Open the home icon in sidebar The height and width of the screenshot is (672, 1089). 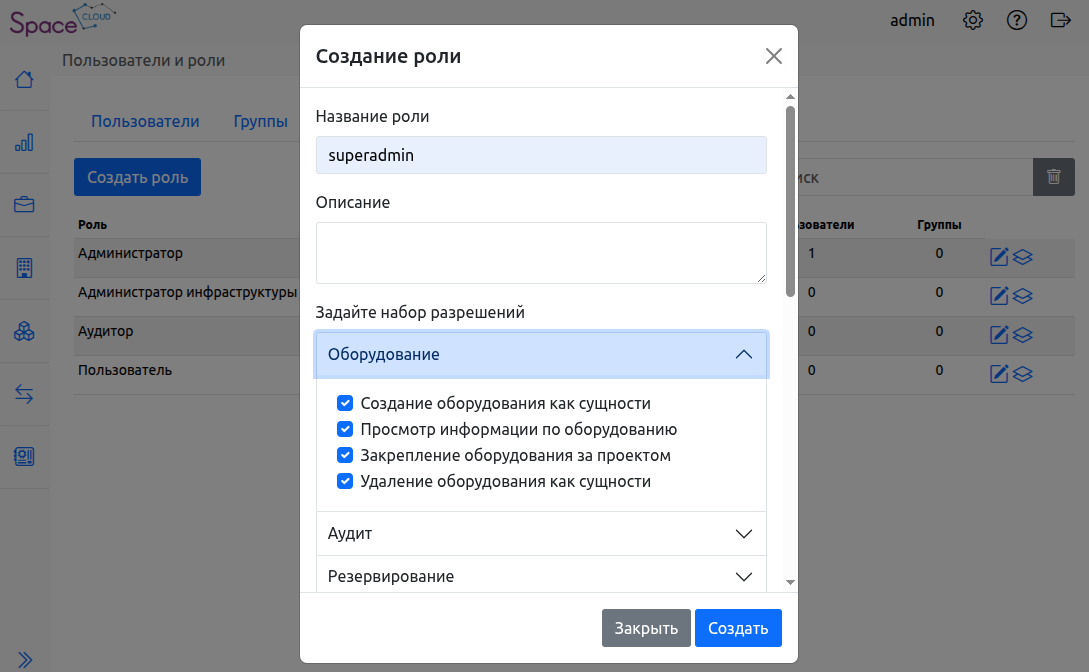pyautogui.click(x=24, y=79)
